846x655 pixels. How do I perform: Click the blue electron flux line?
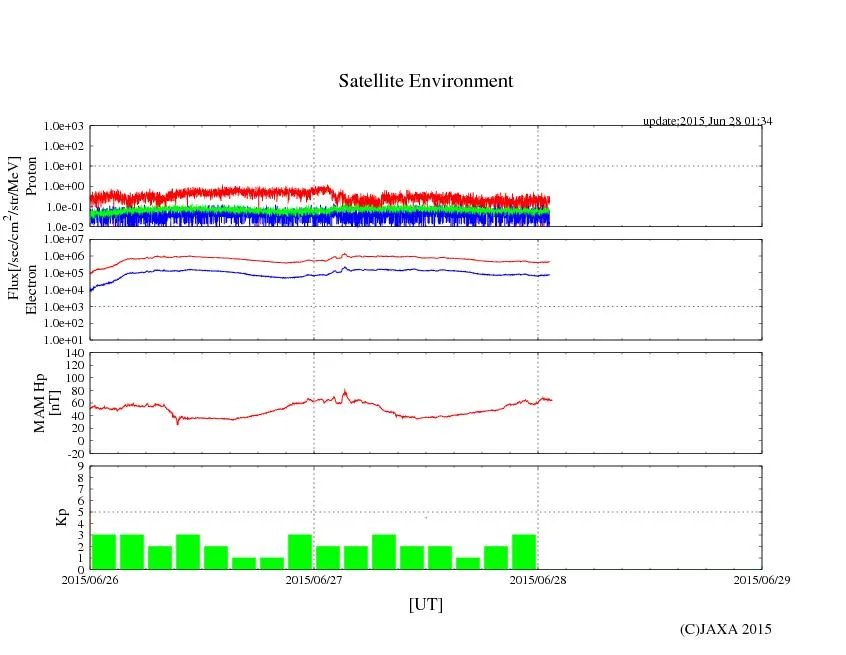coord(200,270)
